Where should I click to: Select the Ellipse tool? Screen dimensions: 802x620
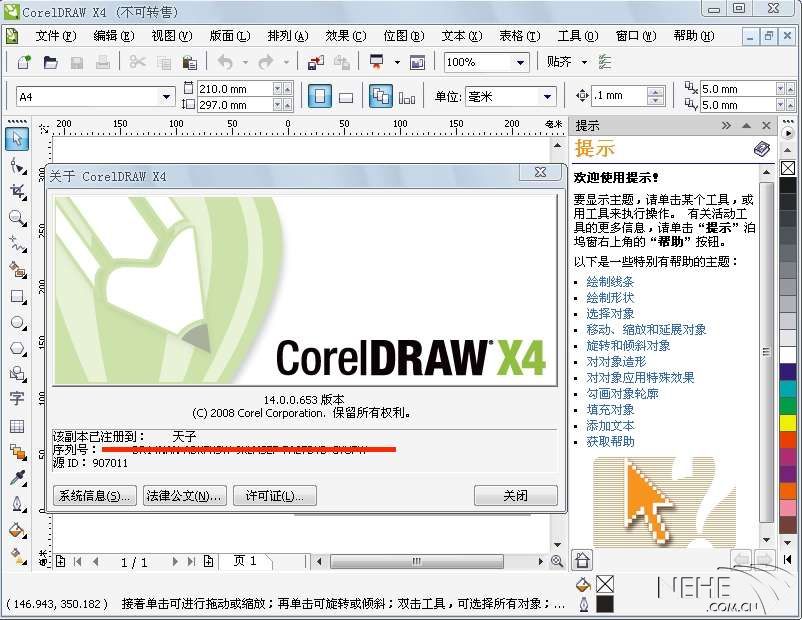(17, 322)
